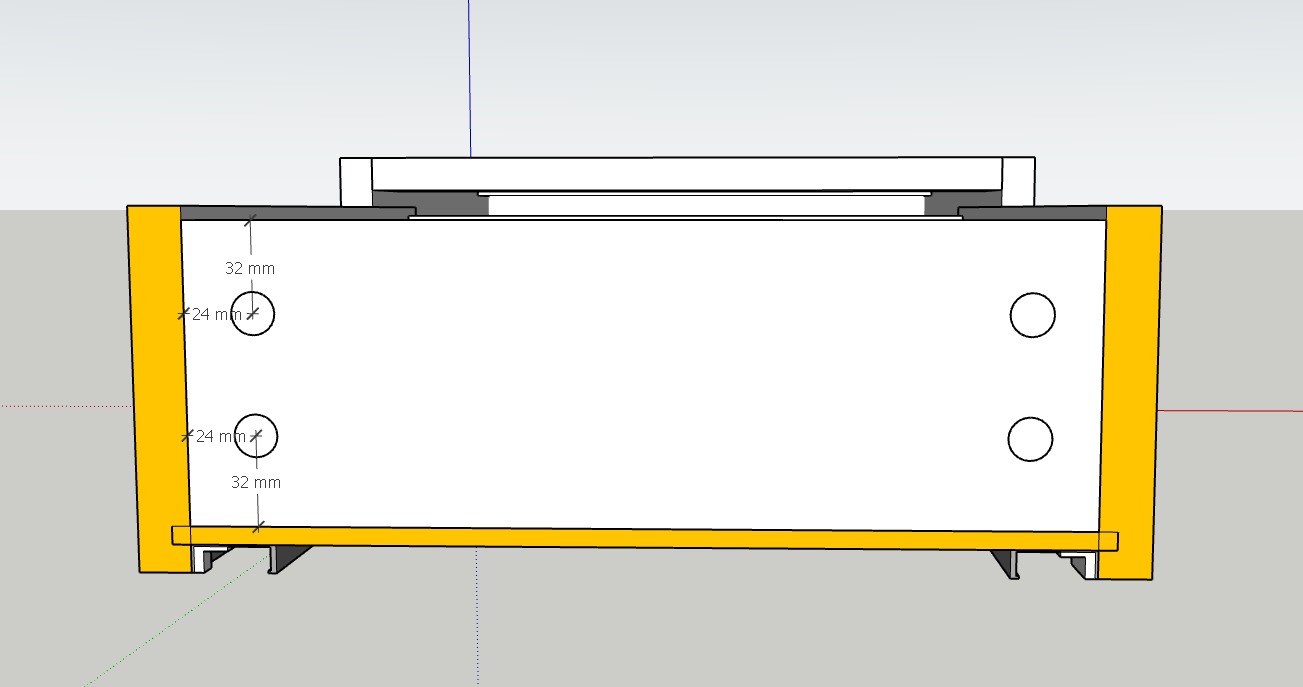Click the yellow bottom panel edge strip

coord(640,538)
